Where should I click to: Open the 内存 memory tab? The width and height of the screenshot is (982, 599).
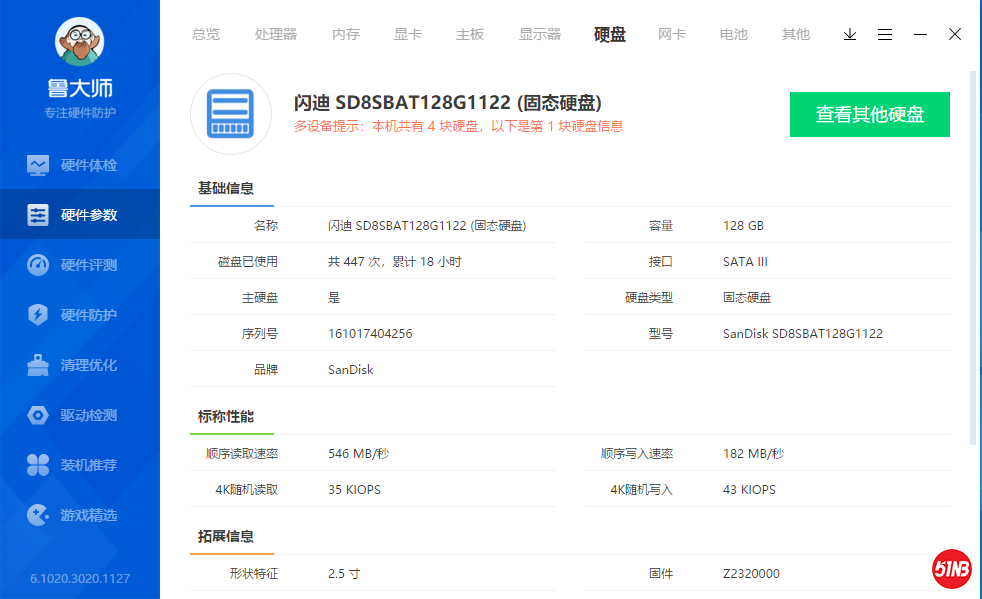click(x=346, y=34)
